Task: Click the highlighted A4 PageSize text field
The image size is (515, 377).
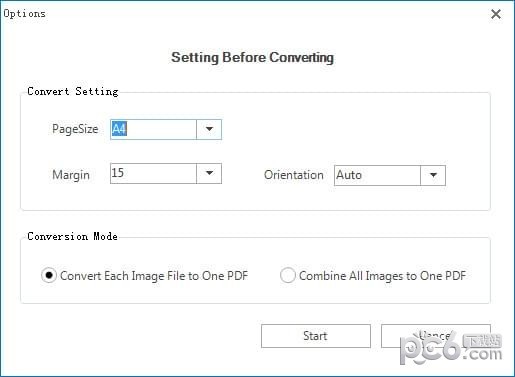Action: pos(153,129)
